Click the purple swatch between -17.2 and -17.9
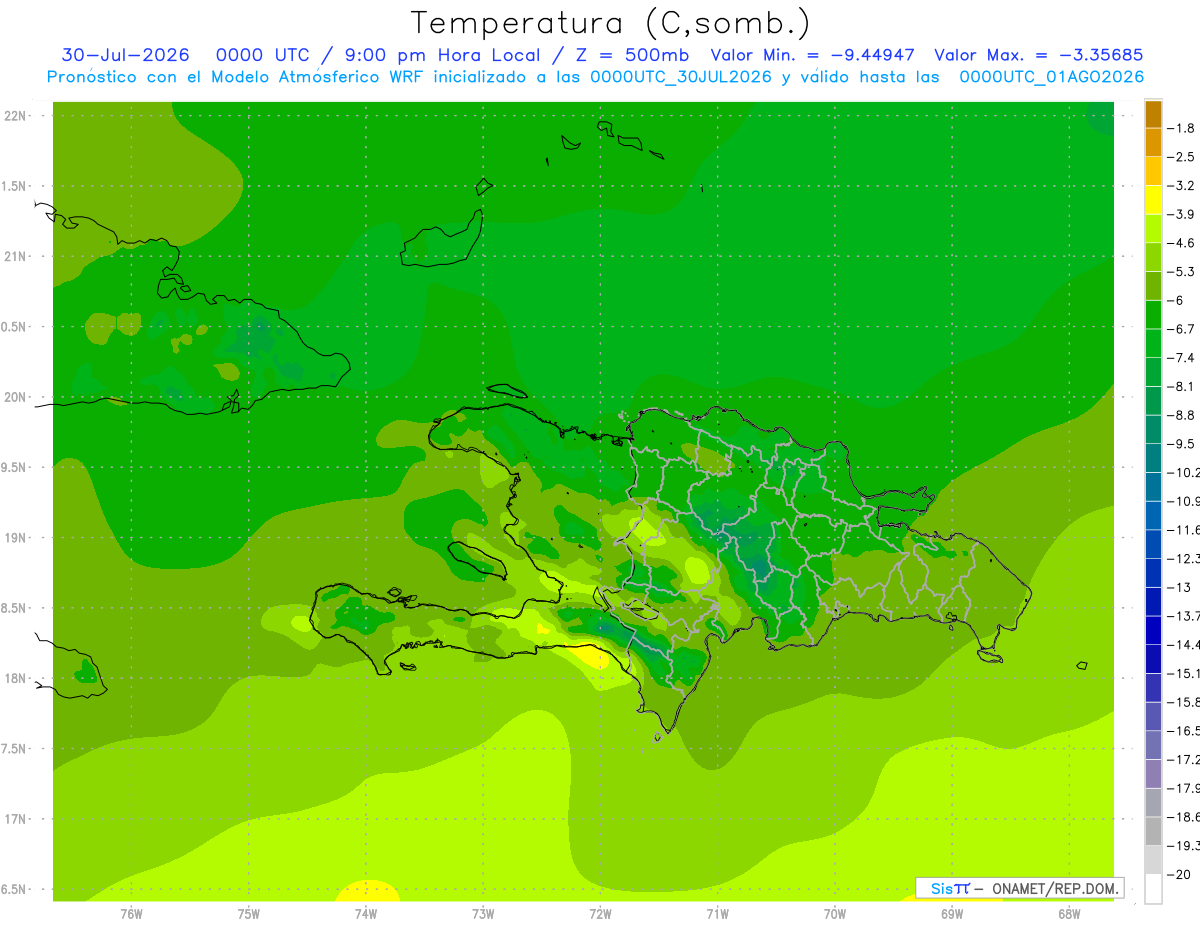The height and width of the screenshot is (927, 1200). click(1153, 773)
